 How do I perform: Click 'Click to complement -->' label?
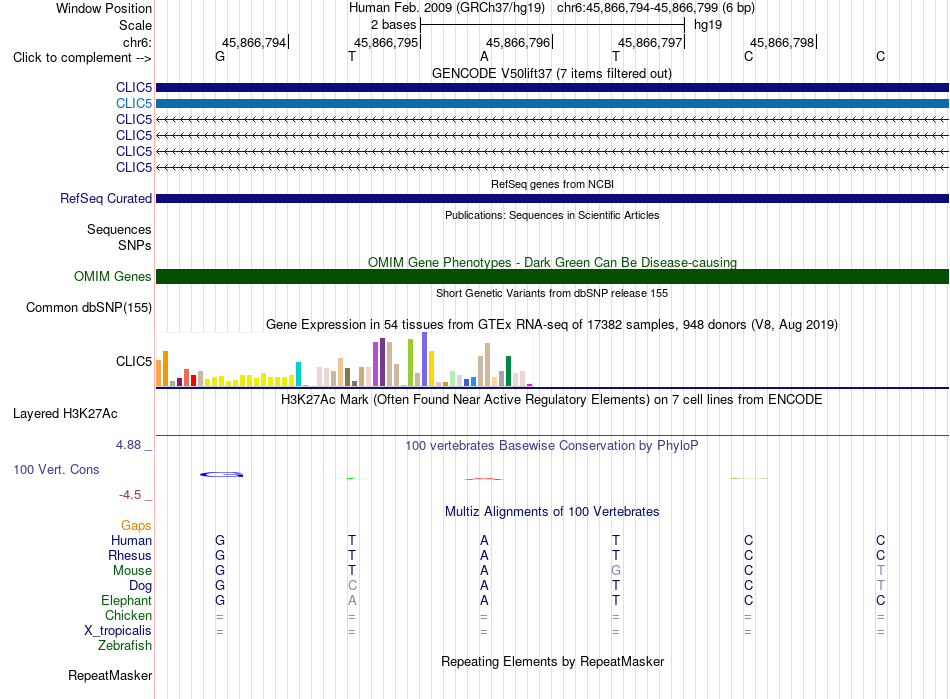coord(82,58)
